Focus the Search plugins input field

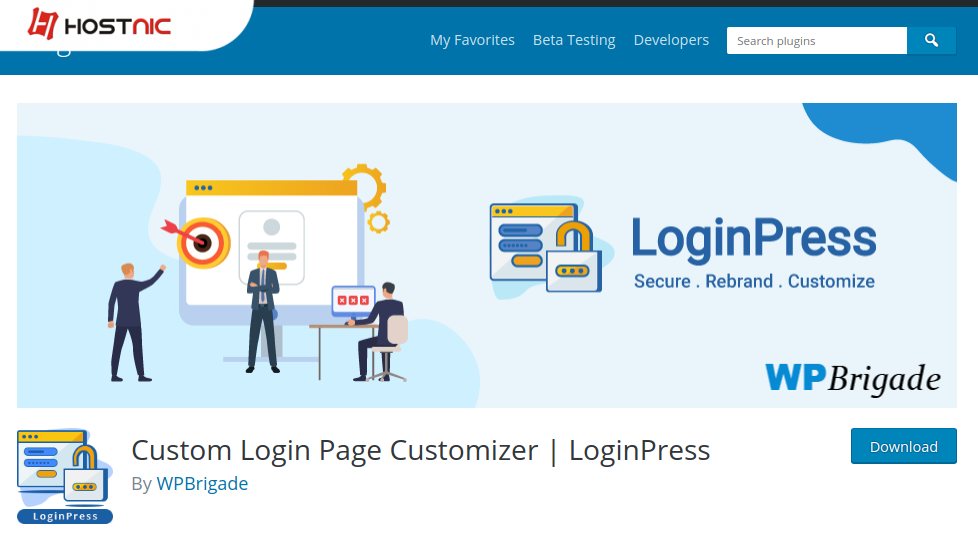click(x=816, y=41)
